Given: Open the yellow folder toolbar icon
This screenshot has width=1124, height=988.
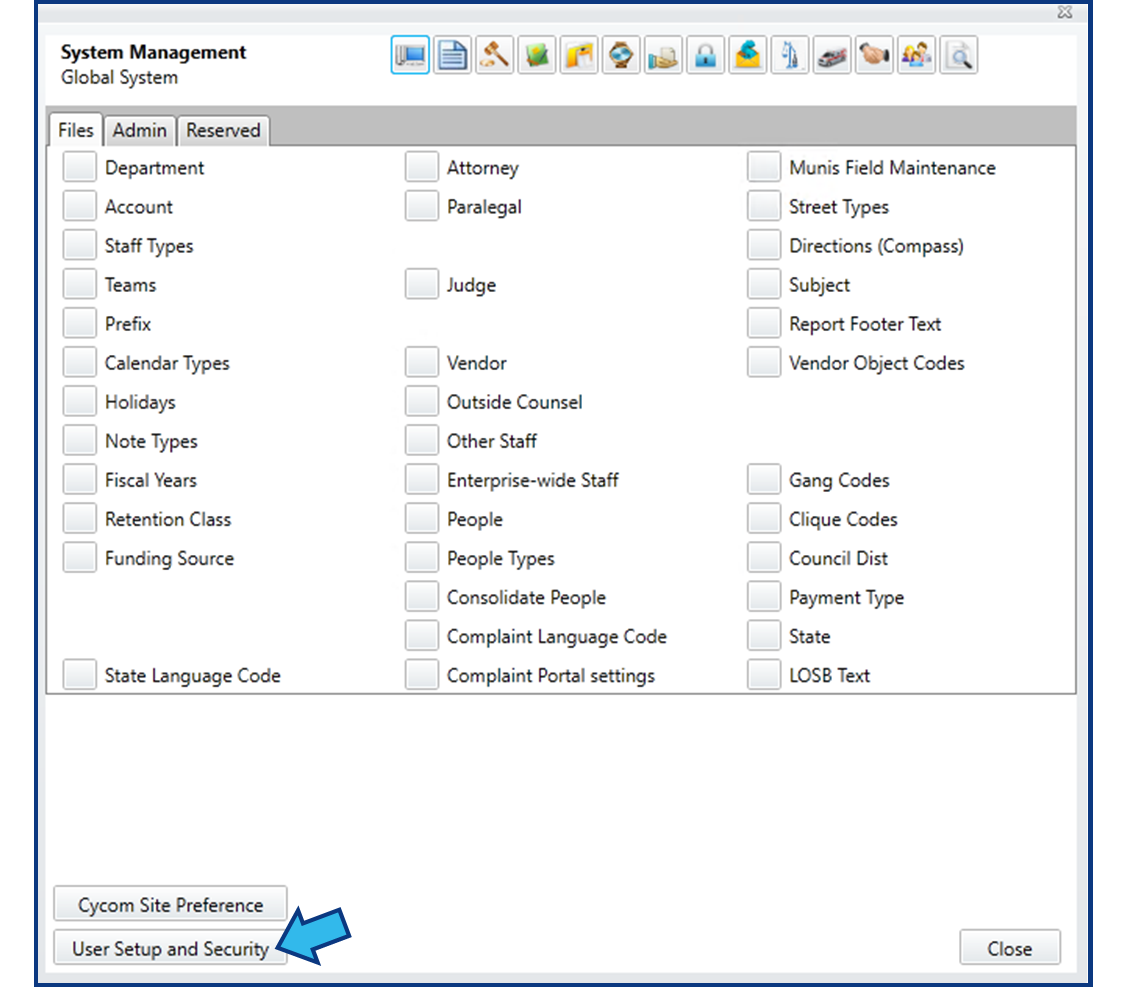Looking at the screenshot, I should [579, 55].
